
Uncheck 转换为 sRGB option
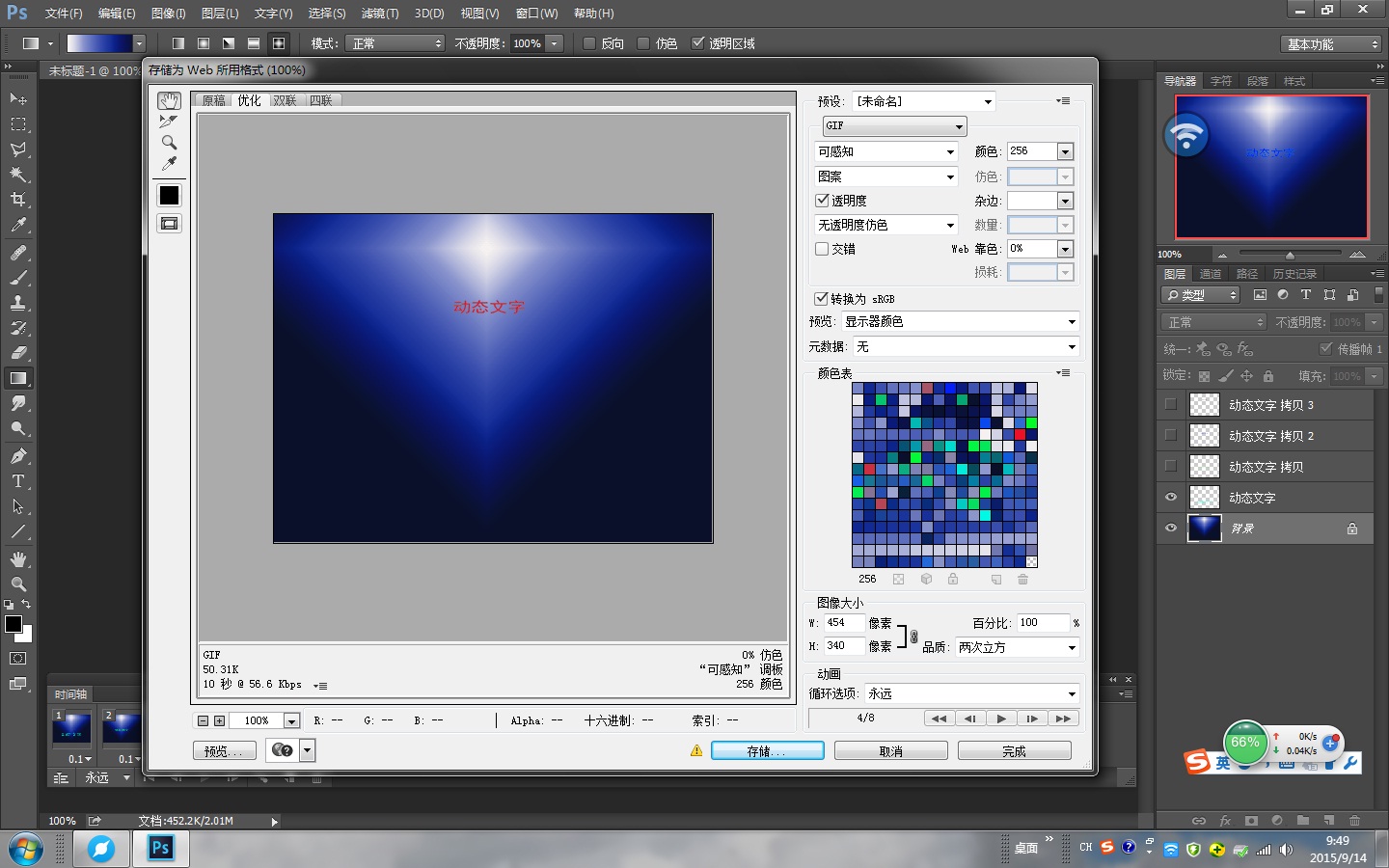[x=822, y=299]
